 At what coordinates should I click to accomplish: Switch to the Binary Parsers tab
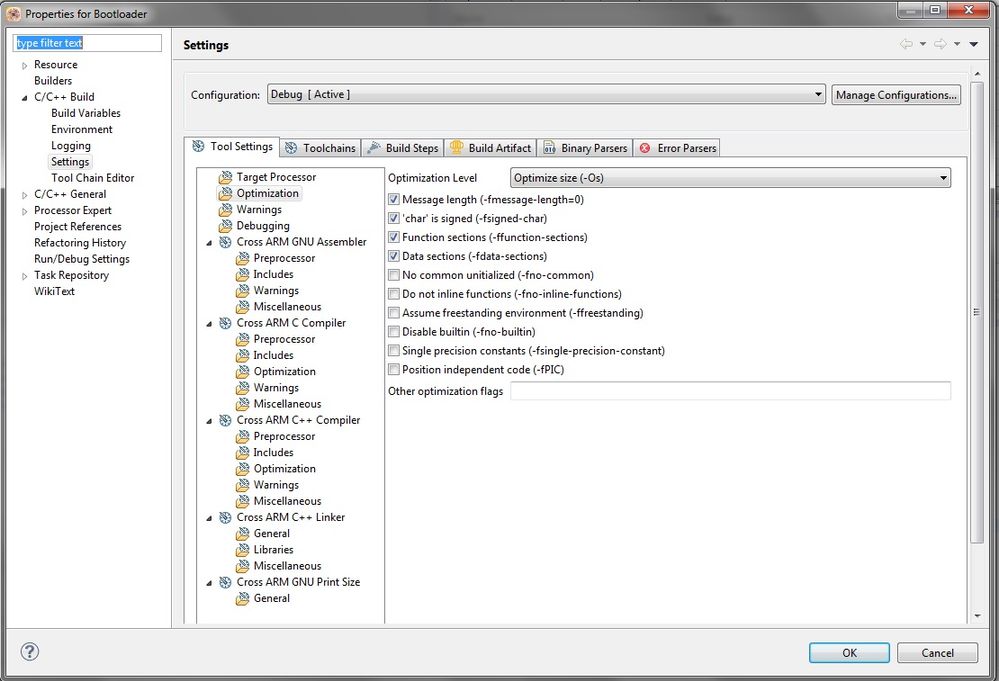click(585, 148)
